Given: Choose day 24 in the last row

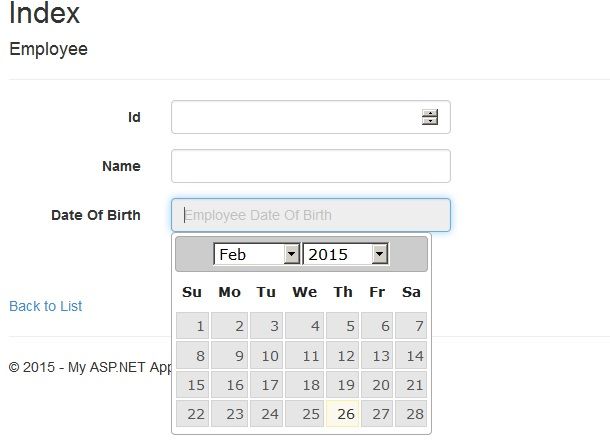Looking at the screenshot, I should click(267, 414).
